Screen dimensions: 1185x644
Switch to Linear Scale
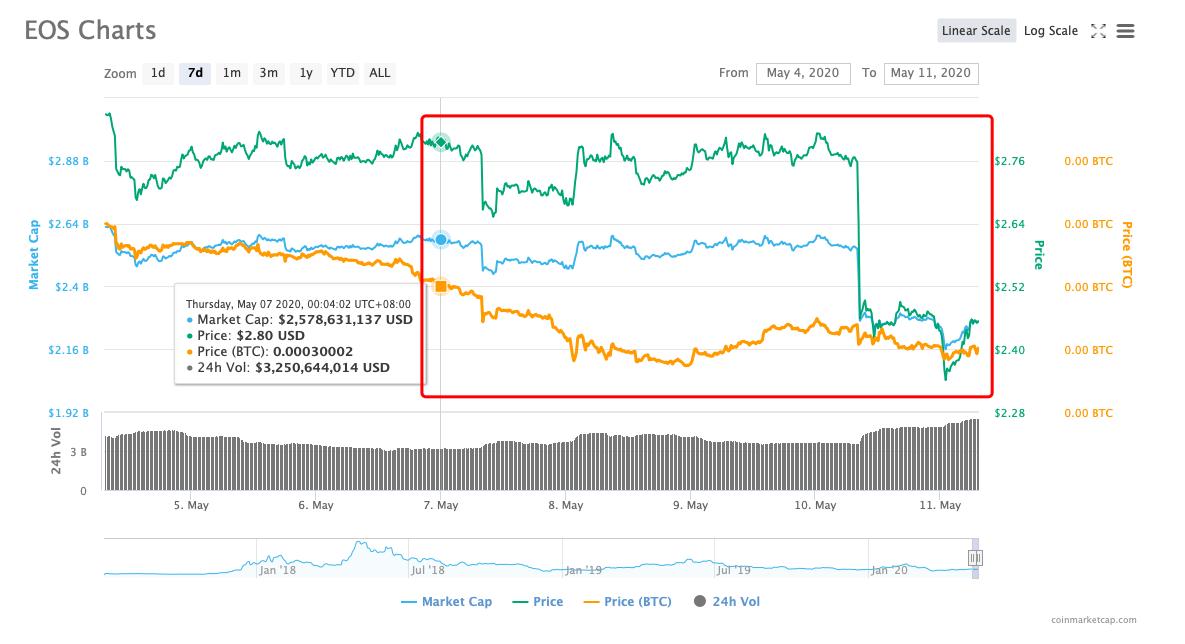tap(976, 31)
